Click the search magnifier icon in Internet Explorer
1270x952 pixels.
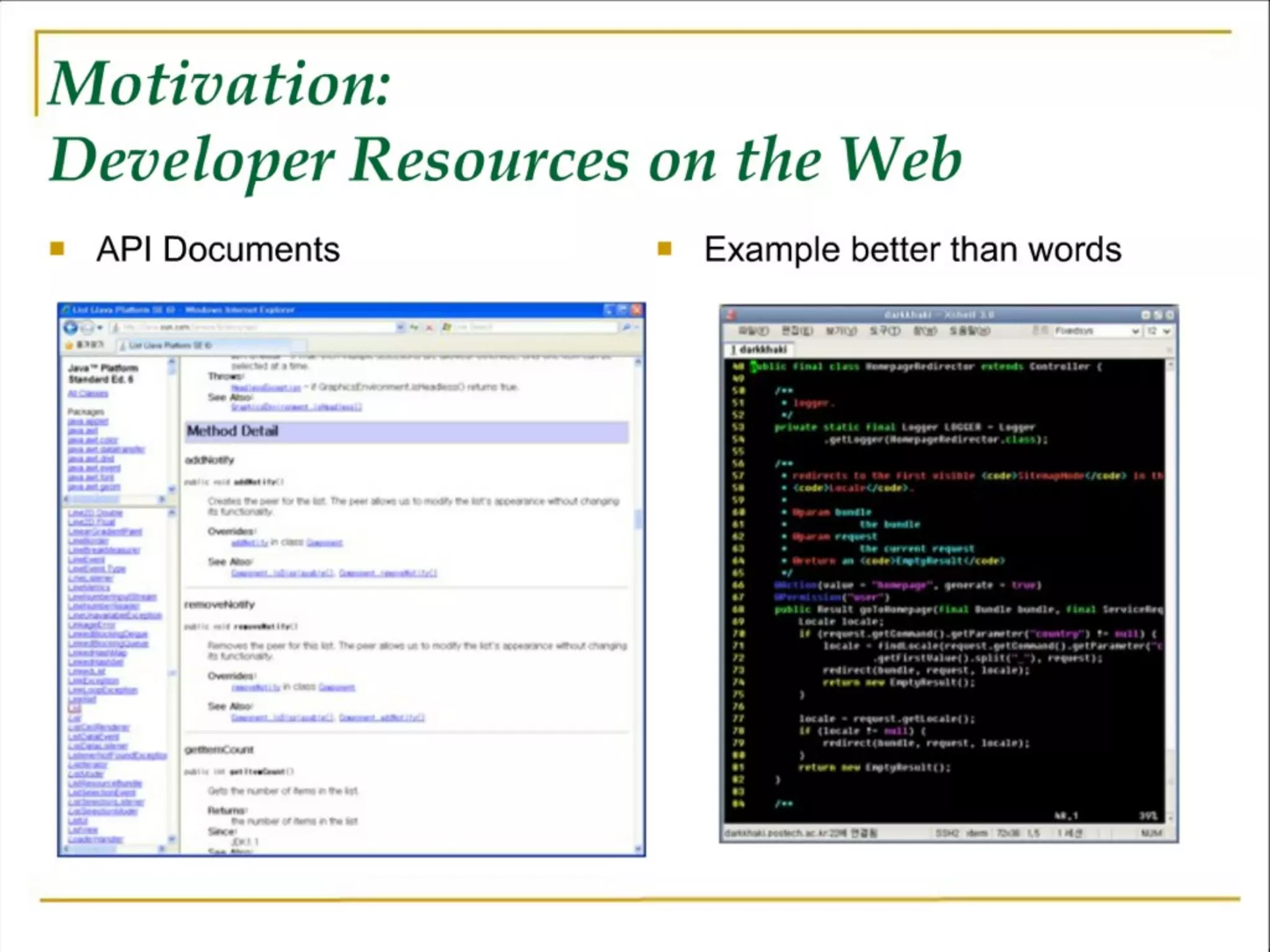(x=626, y=327)
